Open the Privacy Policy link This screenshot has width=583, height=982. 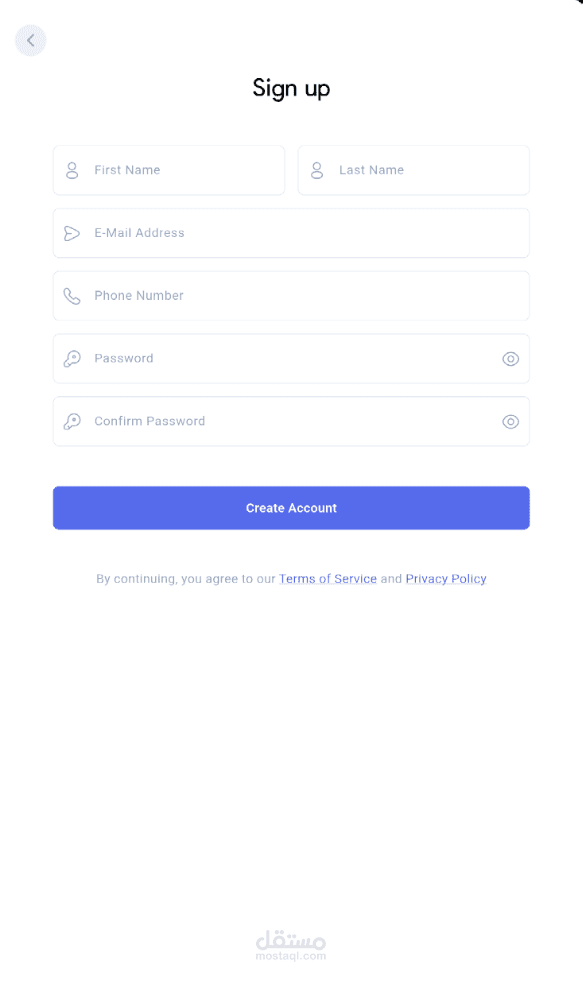coord(446,579)
